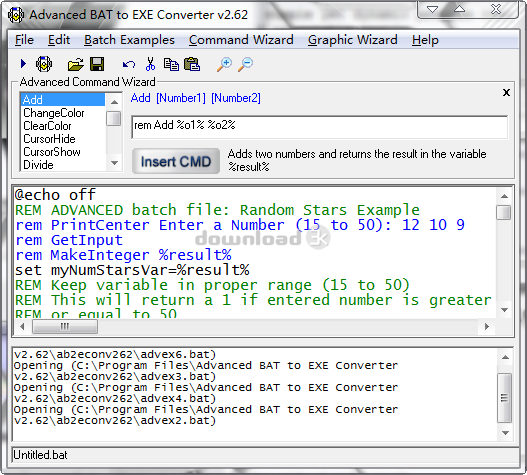Open the Help menu
Screen dimensions: 527x475
[425, 40]
